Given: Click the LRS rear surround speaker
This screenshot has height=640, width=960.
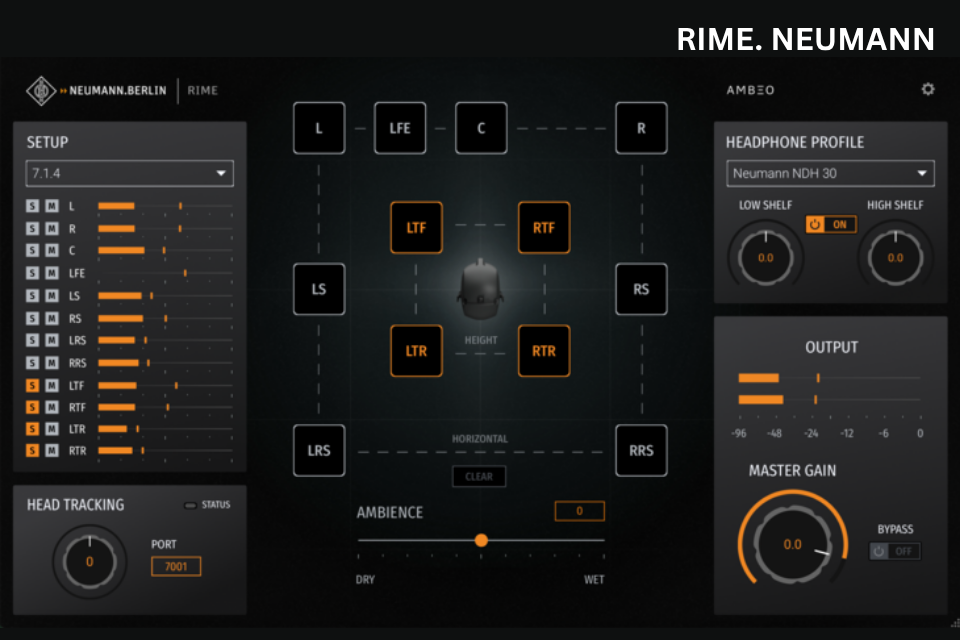Looking at the screenshot, I should coord(319,450).
